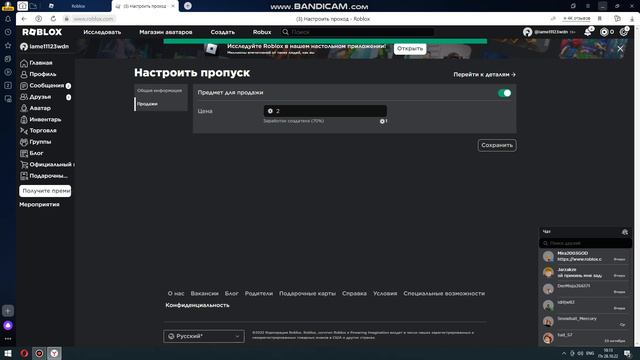Open the Конфиденциальность footer link
The image size is (640, 360).
[x=197, y=305]
